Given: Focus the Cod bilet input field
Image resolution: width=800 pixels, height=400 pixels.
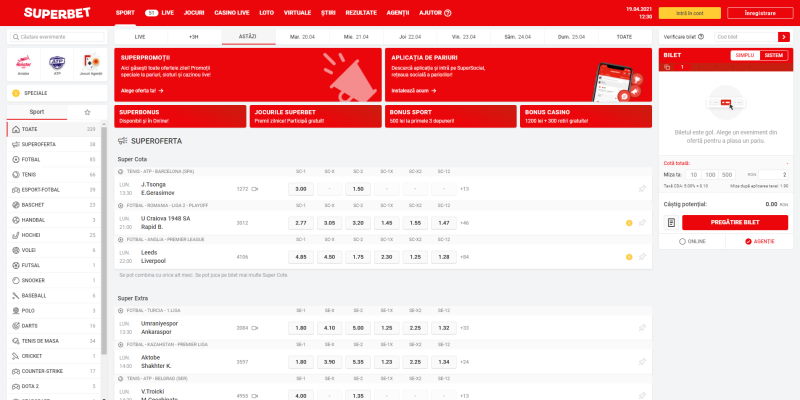Looking at the screenshot, I should [x=745, y=37].
